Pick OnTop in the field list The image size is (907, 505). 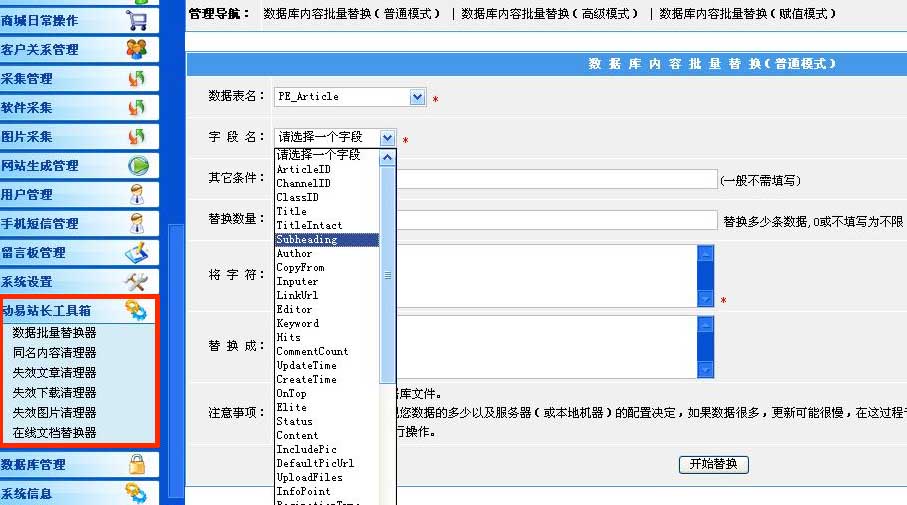point(327,393)
